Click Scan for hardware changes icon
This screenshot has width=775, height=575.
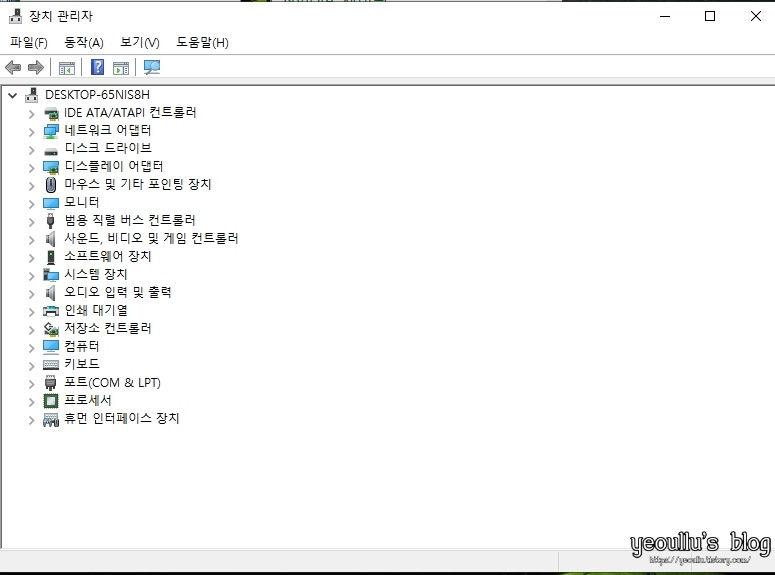point(152,67)
